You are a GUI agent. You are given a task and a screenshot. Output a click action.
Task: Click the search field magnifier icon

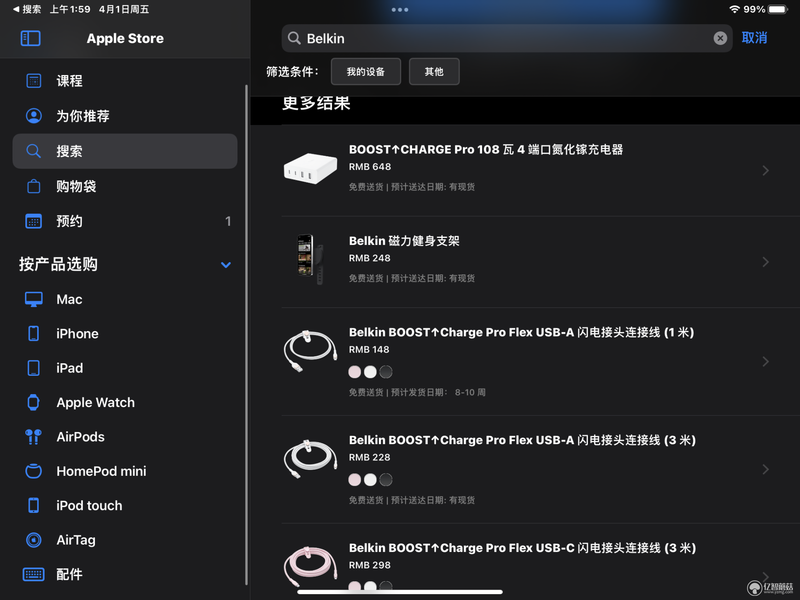(294, 38)
